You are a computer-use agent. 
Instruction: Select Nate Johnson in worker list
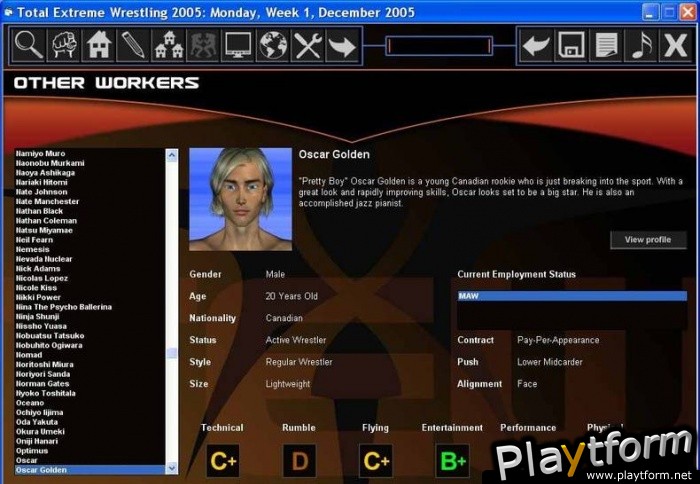(90, 192)
